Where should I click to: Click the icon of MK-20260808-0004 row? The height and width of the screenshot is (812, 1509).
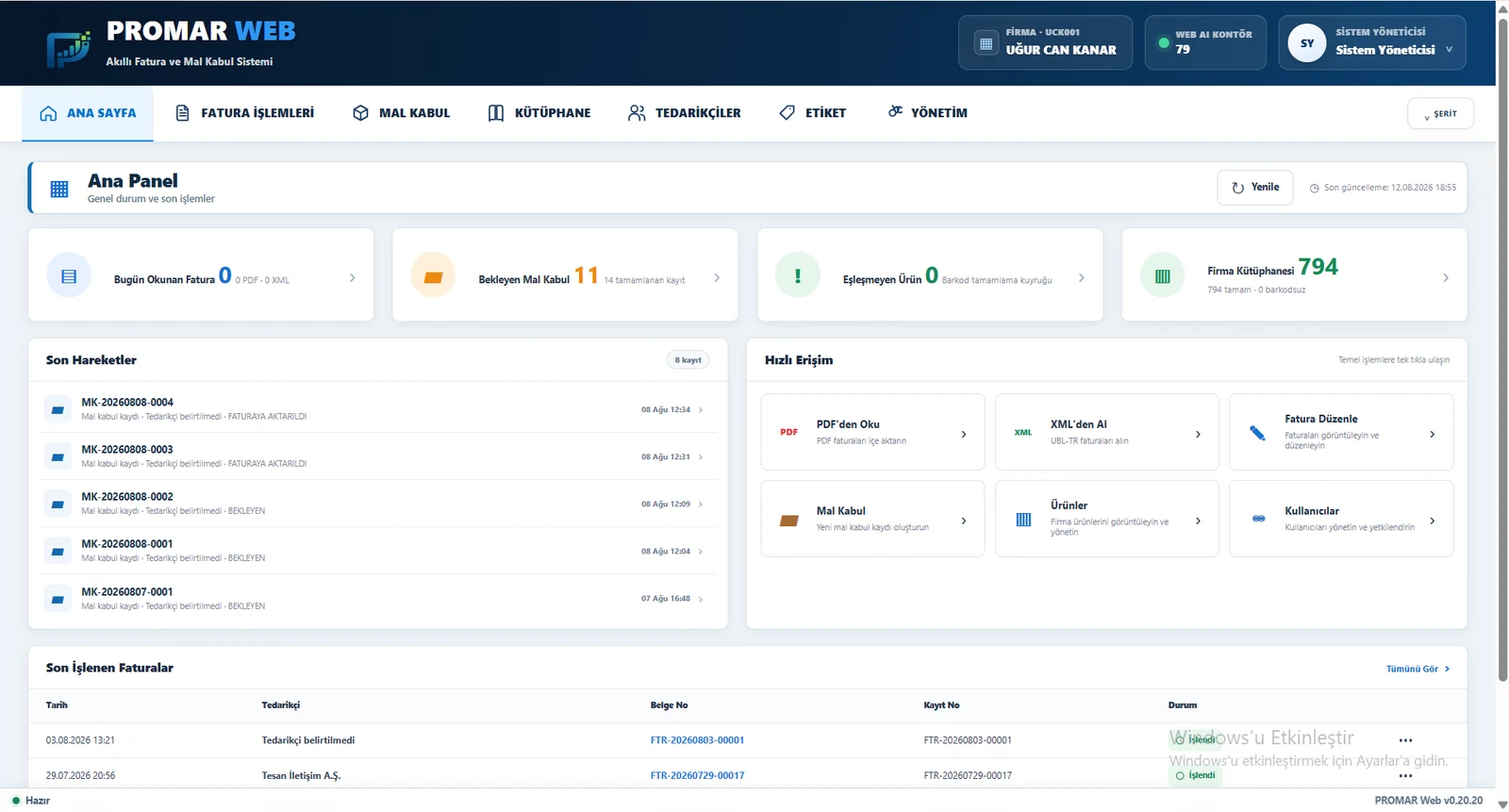[x=58, y=409]
